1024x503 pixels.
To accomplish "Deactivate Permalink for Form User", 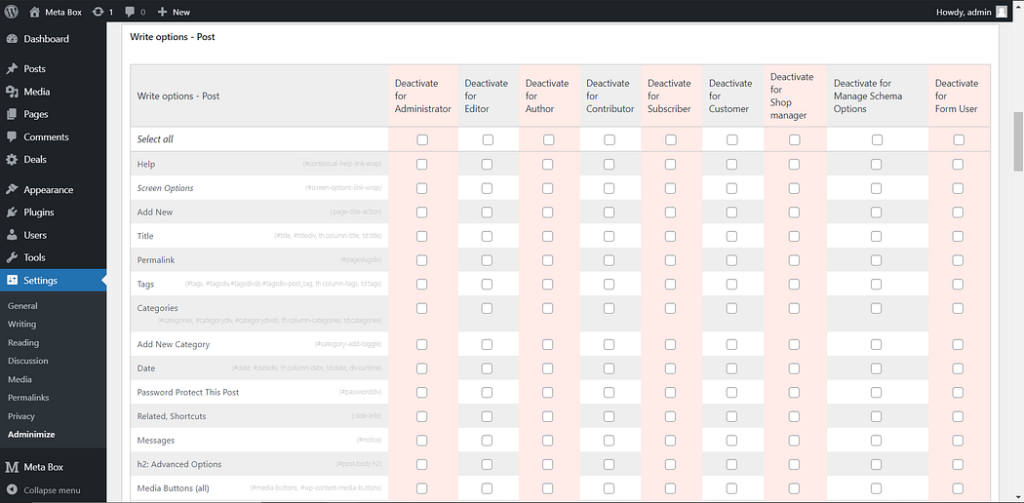I will tap(958, 260).
